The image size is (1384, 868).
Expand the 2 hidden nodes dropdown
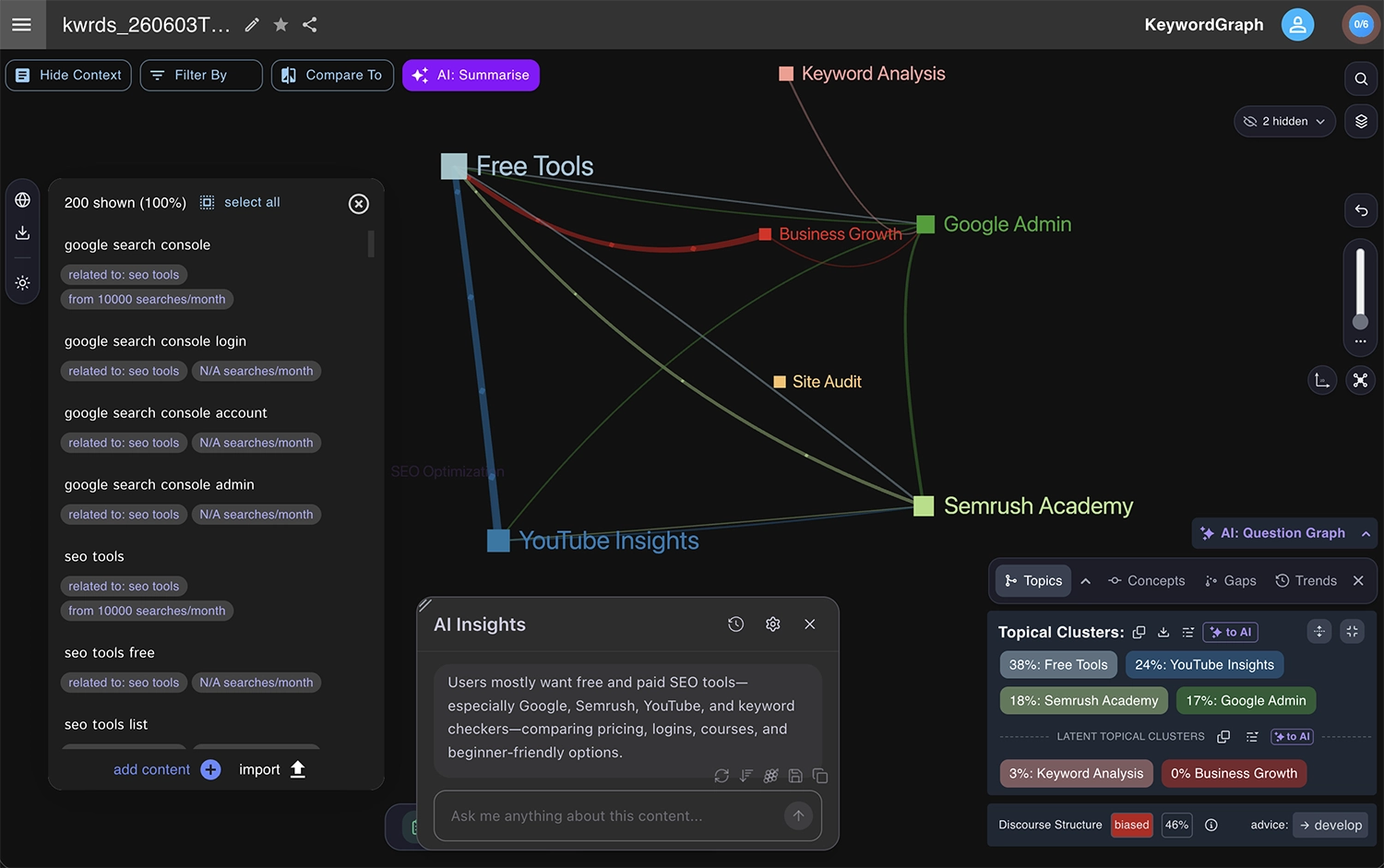point(1284,122)
